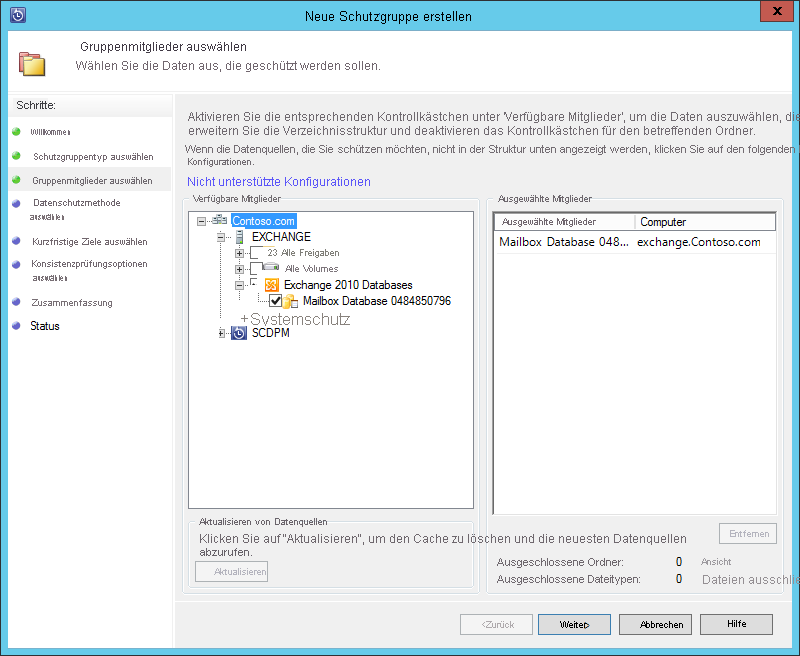Collapse the Exchange 2010 Databases node
Image resolution: width=800 pixels, height=656 pixels.
pos(239,285)
